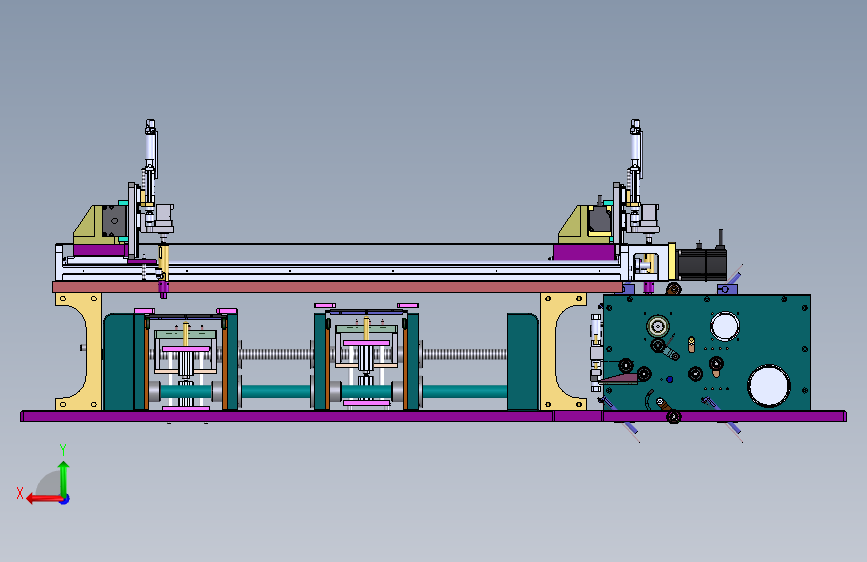Click the green Y axis arrow of the triad

click(64, 479)
